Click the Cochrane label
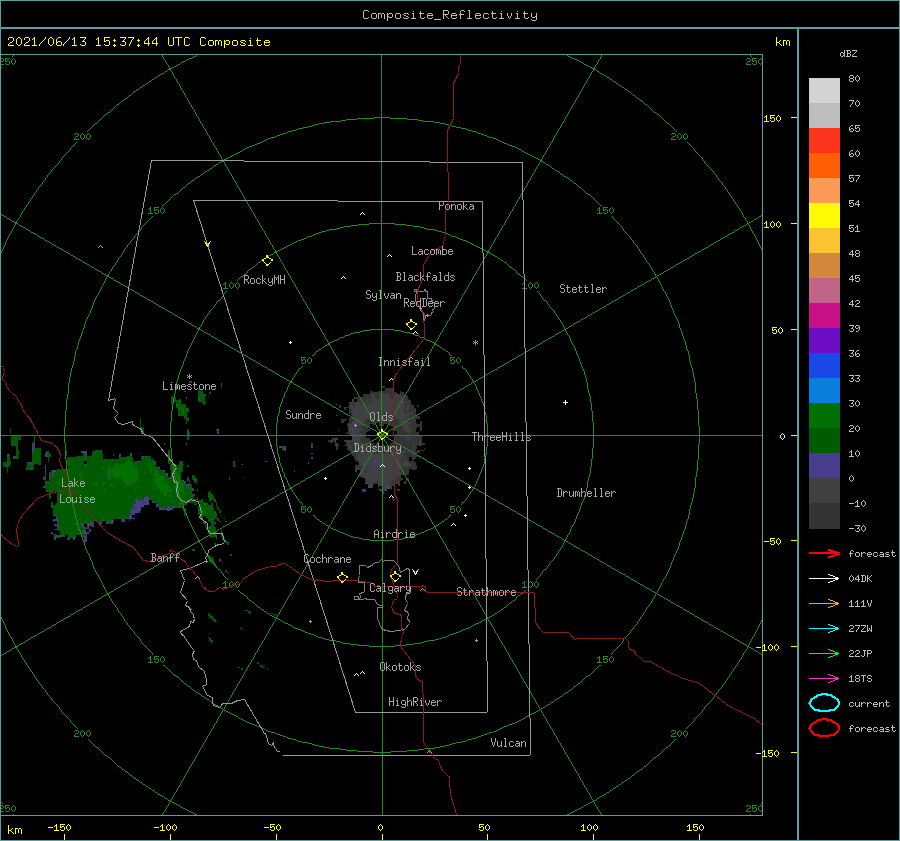 327,559
